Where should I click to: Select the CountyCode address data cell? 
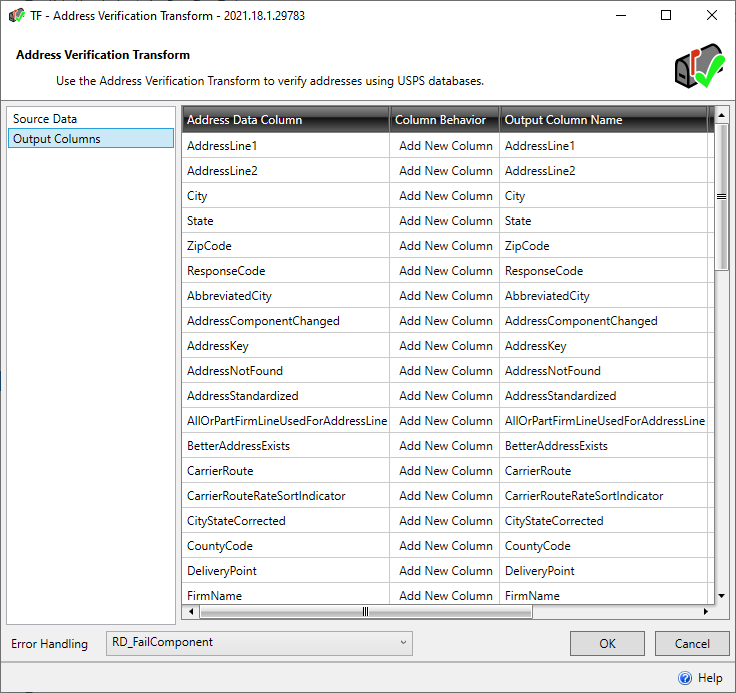coord(285,546)
